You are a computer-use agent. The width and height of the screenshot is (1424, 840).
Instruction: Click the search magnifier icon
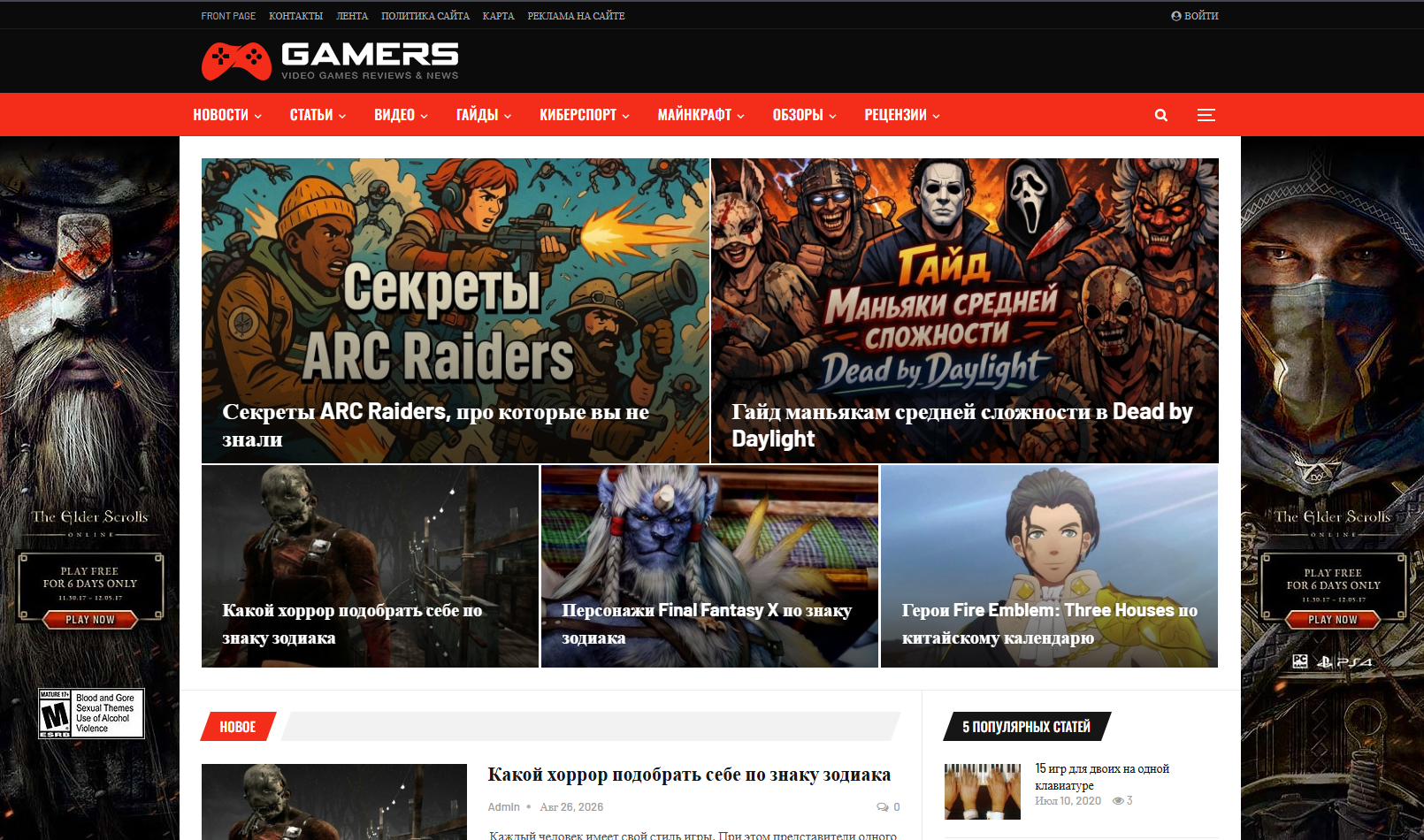point(1161,115)
